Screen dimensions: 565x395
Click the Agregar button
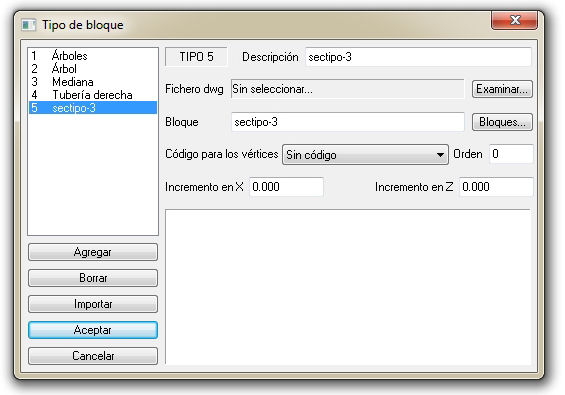93,252
